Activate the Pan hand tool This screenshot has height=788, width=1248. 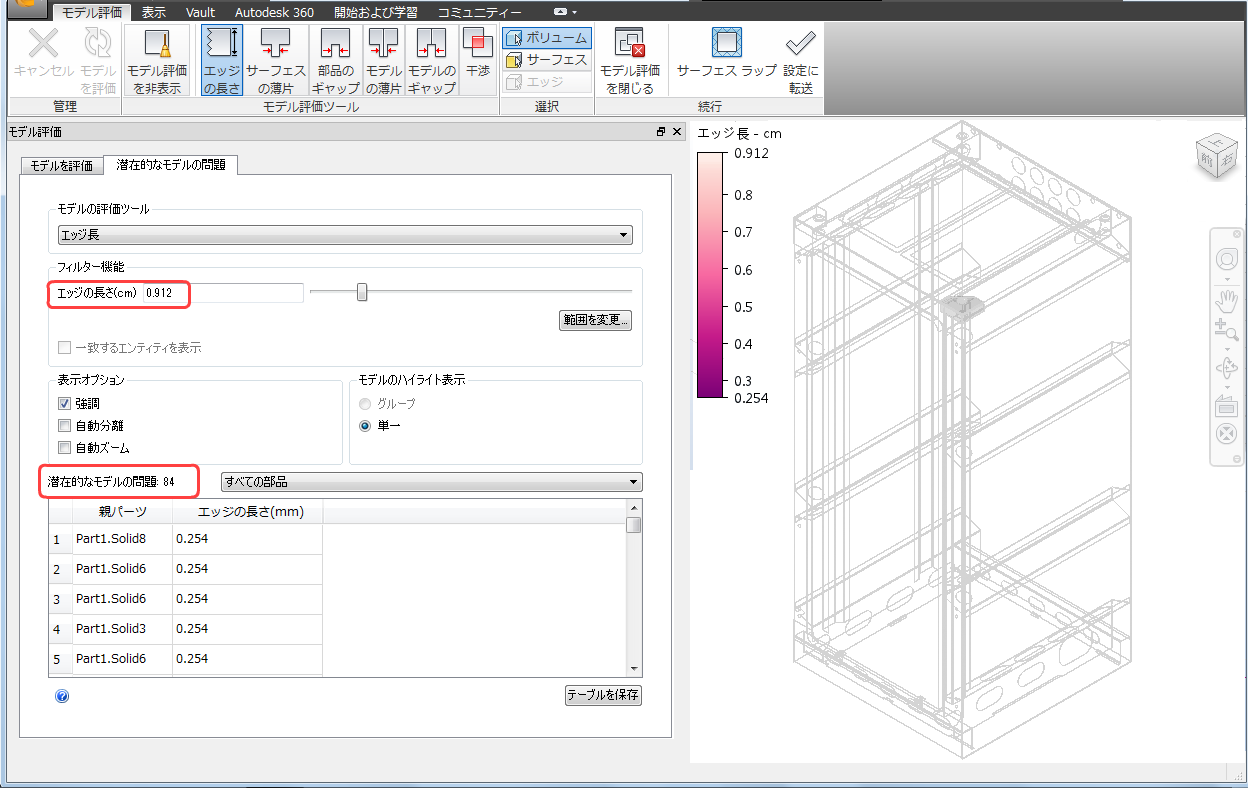click(x=1226, y=299)
